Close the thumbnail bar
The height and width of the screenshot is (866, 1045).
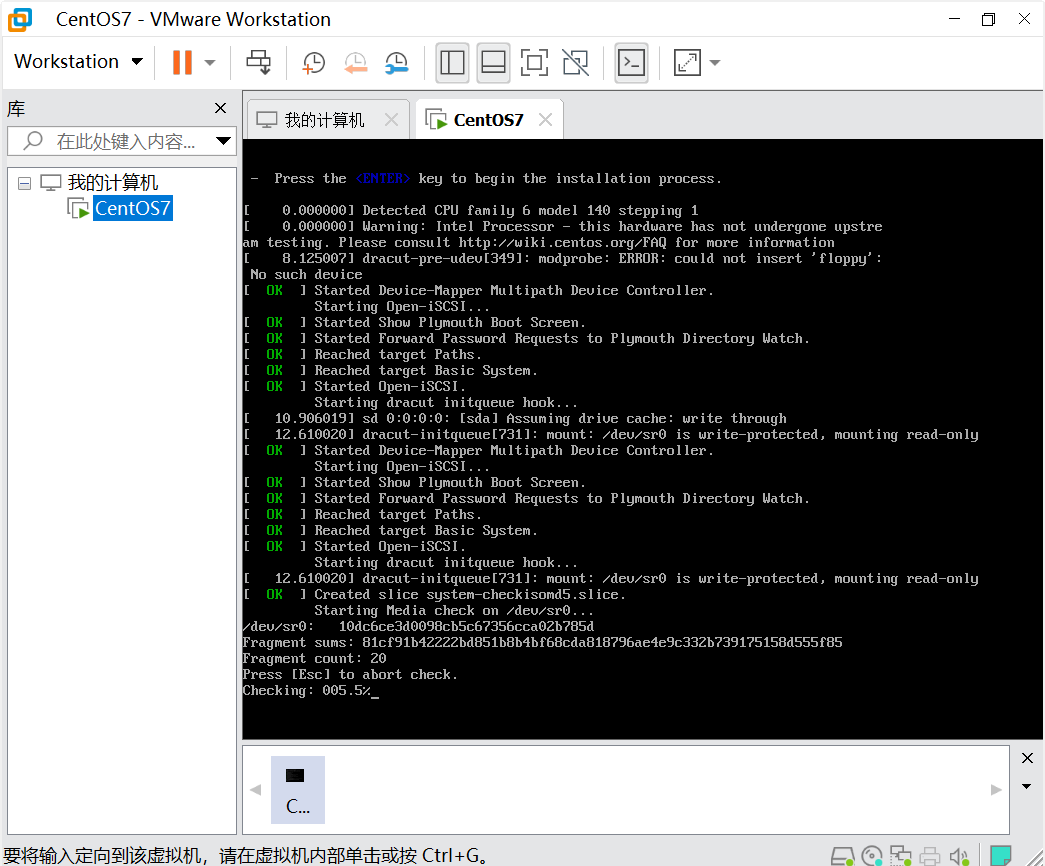[1027, 758]
